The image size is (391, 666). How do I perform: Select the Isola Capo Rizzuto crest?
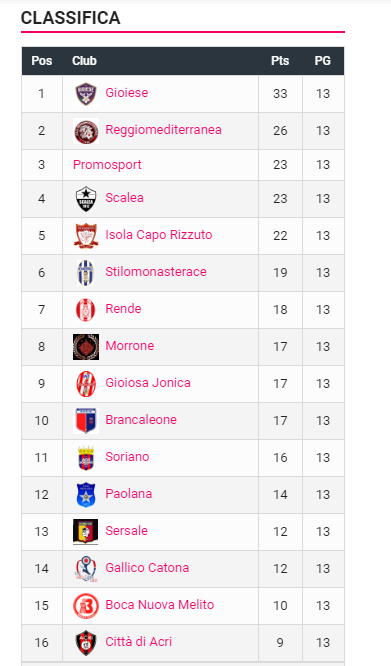click(x=86, y=236)
